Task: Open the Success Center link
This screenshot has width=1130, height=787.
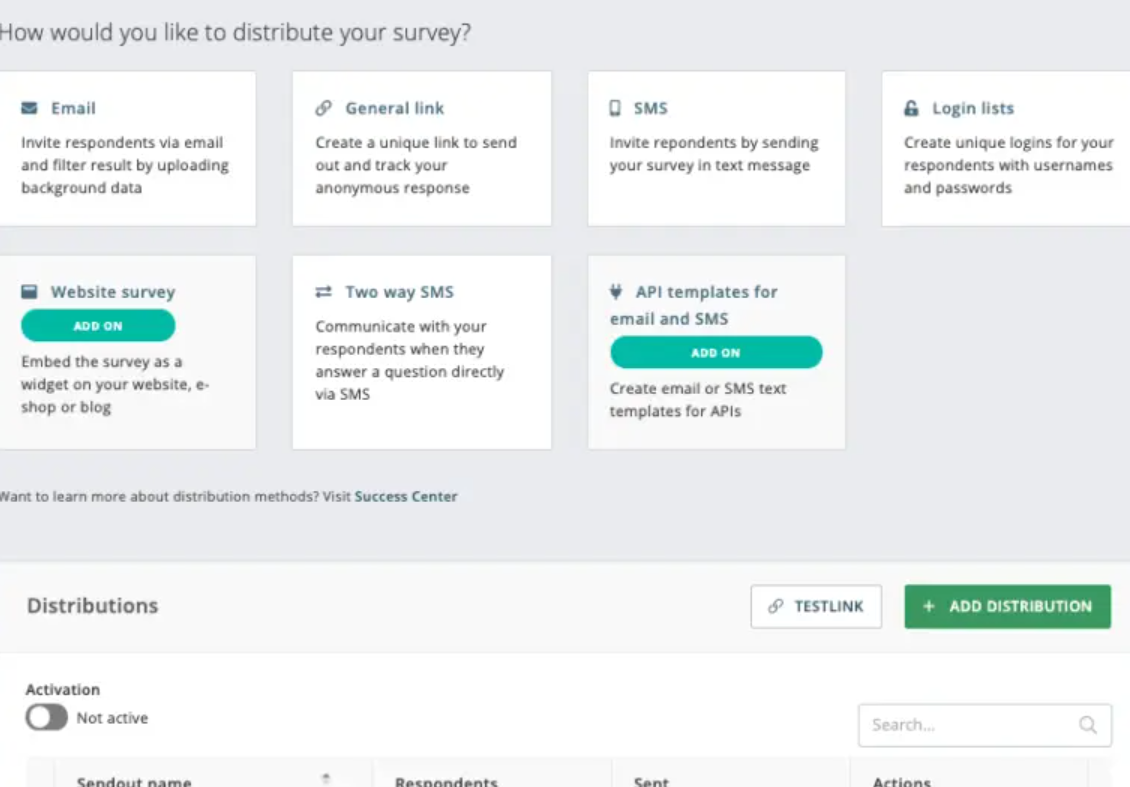Action: coord(404,496)
